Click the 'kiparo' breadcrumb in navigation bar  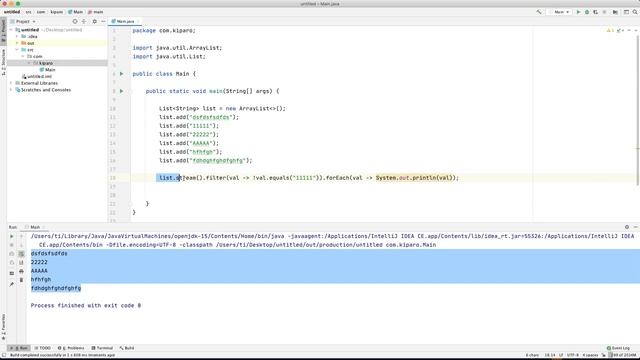click(56, 12)
